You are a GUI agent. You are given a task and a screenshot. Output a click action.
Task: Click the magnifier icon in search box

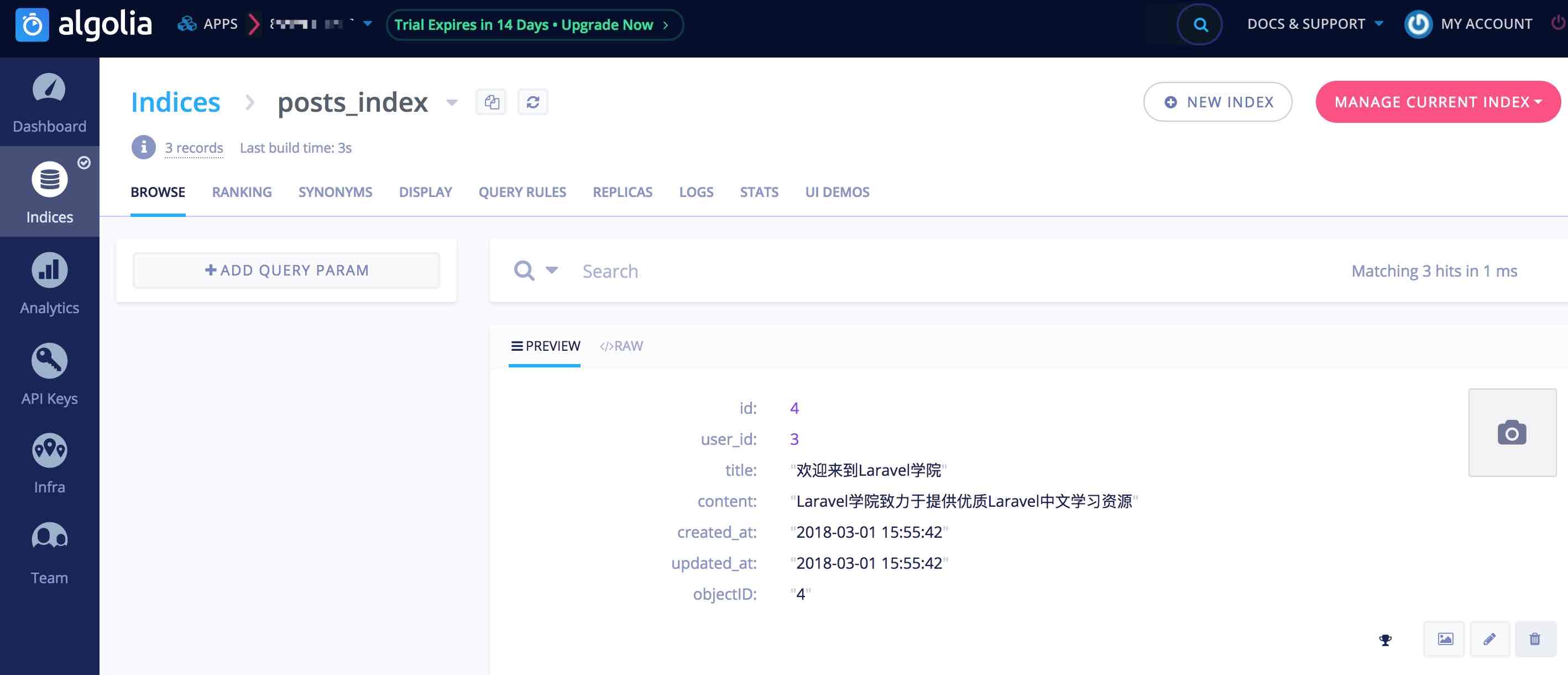(524, 271)
